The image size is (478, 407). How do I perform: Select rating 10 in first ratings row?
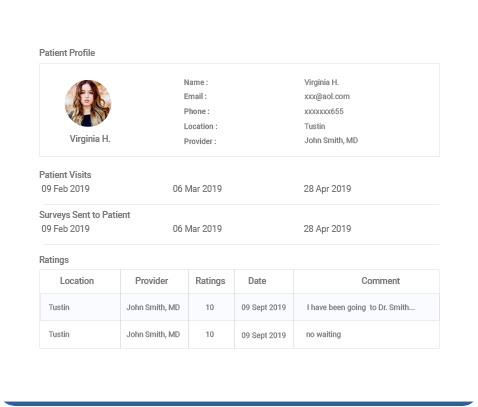coord(209,307)
